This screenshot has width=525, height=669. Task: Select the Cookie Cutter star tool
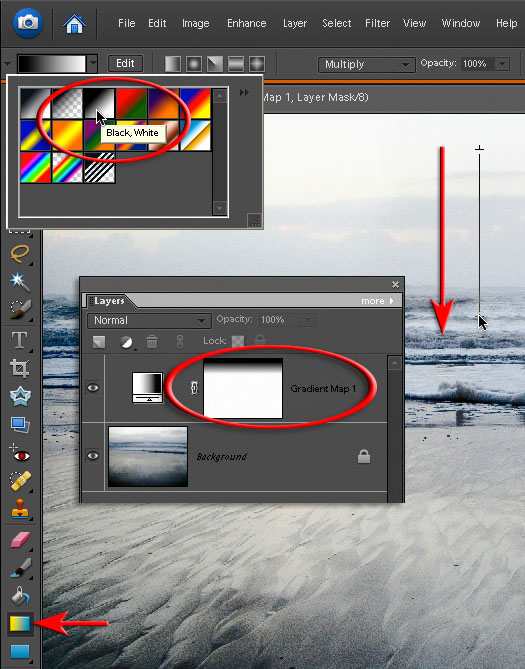20,397
